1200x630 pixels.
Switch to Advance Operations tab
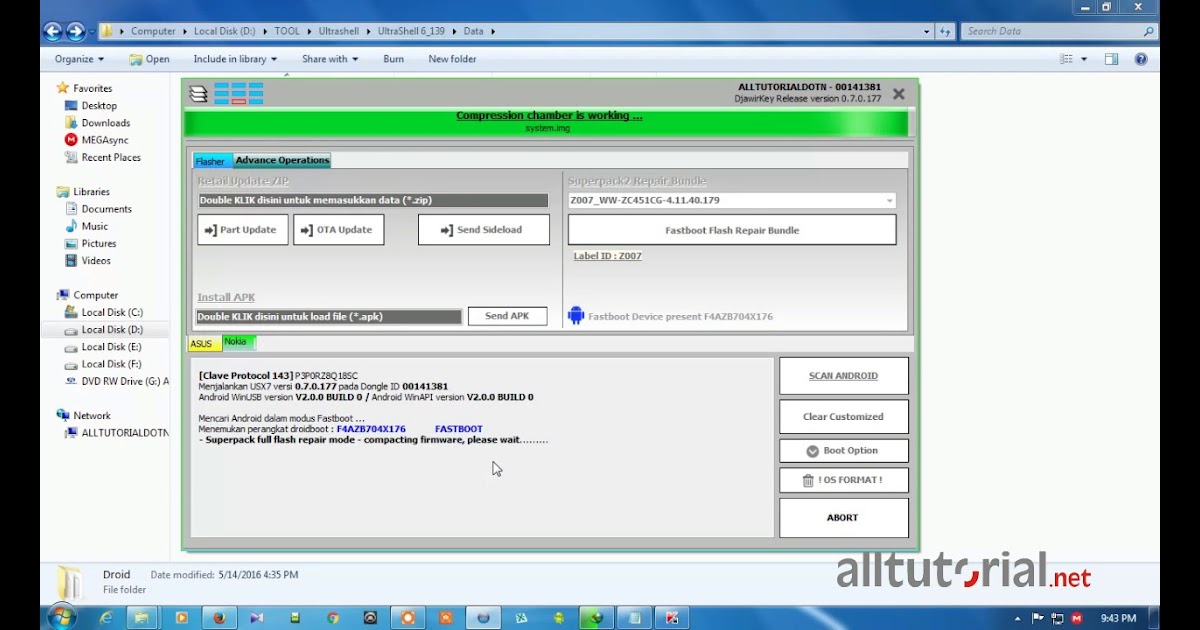(x=282, y=160)
